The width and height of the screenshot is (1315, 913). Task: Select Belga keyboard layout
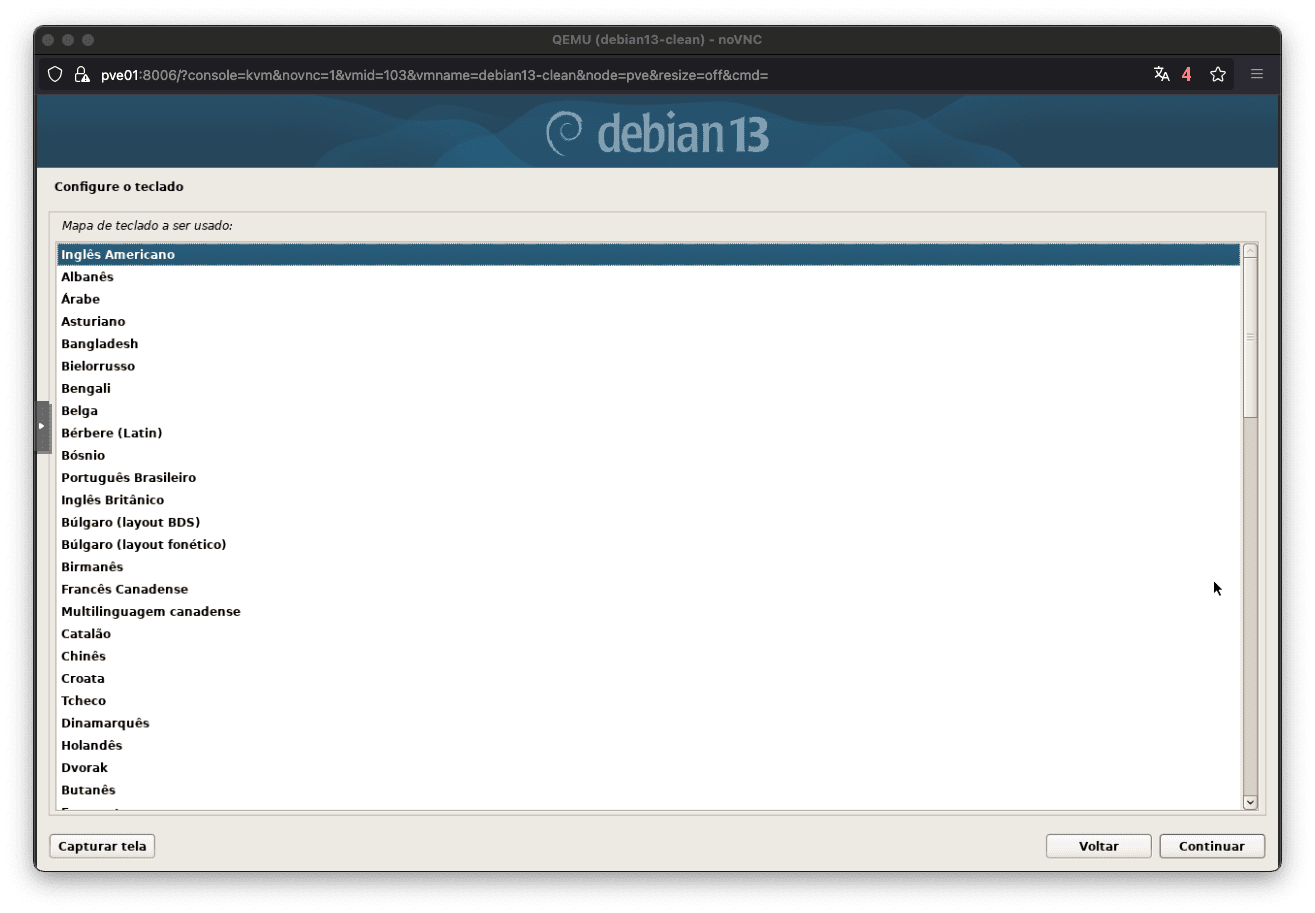(648, 411)
